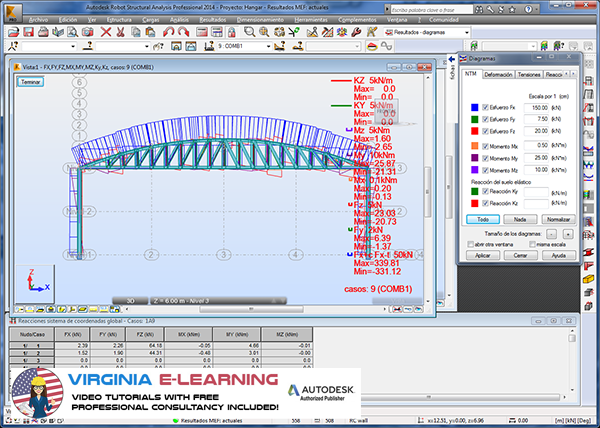600x428 pixels.
Task: Click the red X delete icon
Action: (x=106, y=32)
